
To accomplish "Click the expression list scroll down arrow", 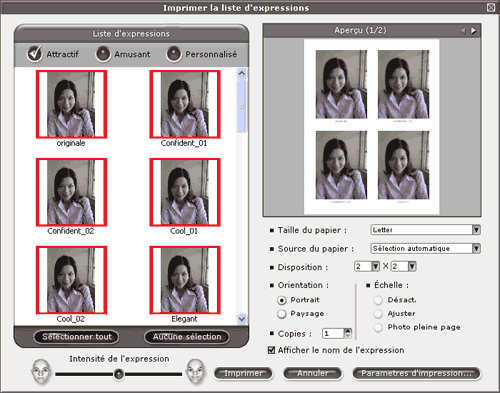I will click(x=242, y=319).
